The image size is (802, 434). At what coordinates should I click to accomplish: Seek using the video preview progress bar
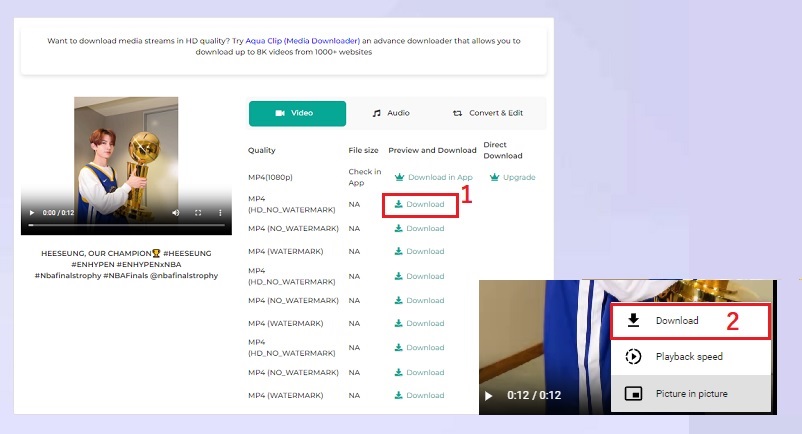[x=126, y=225]
